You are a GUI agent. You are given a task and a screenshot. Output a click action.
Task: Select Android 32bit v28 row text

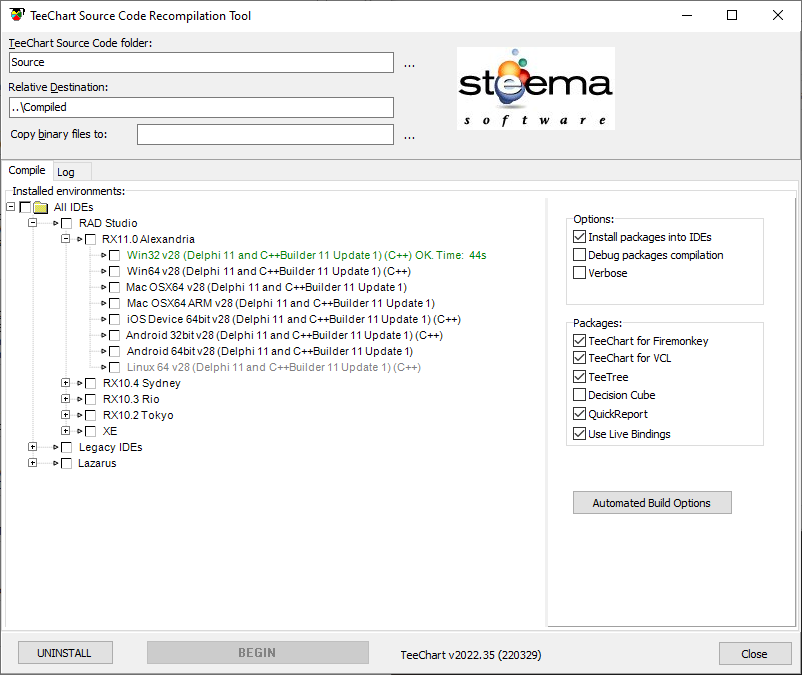point(284,335)
